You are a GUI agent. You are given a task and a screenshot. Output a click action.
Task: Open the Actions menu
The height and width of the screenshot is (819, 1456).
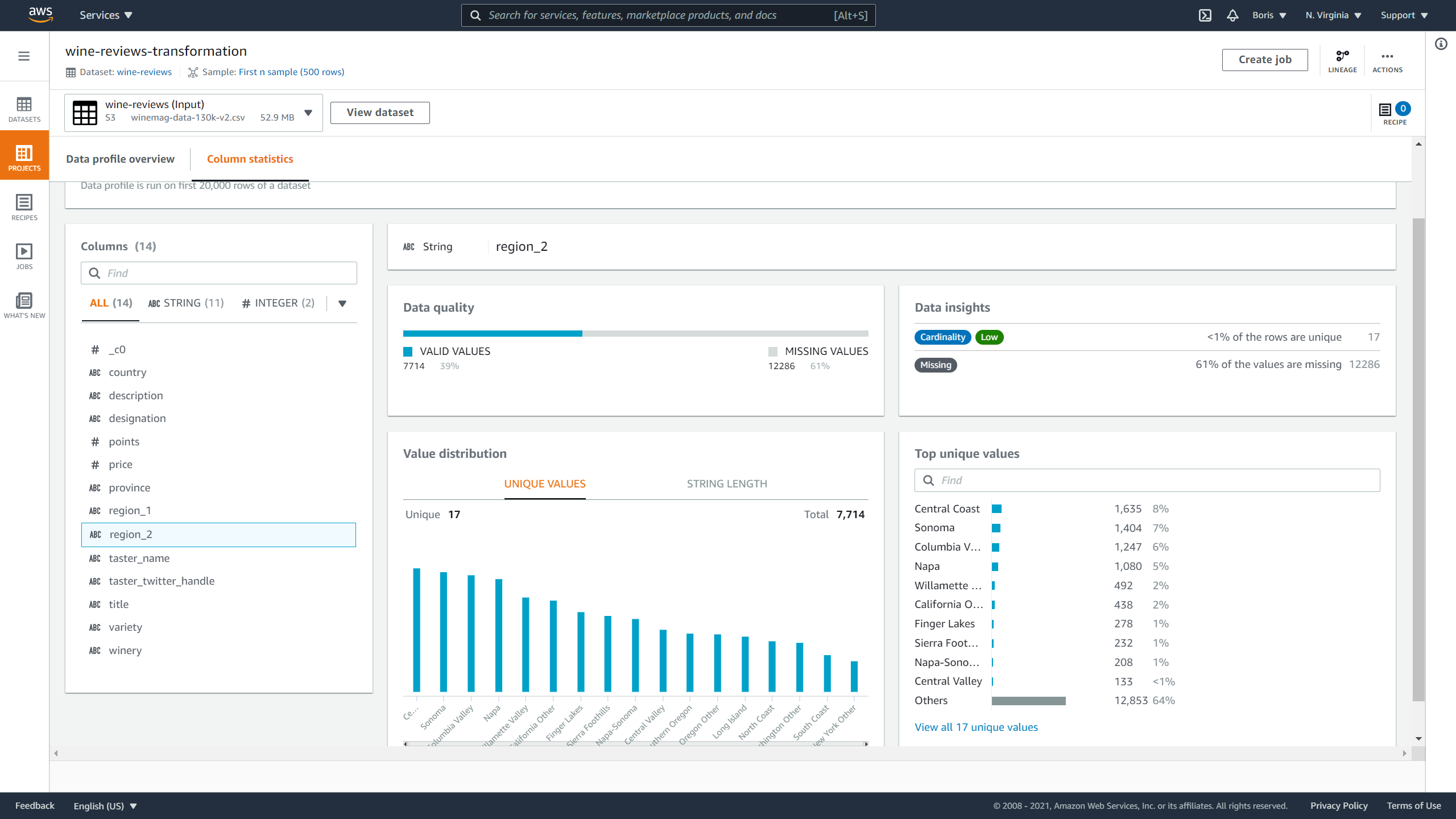coord(1387,61)
